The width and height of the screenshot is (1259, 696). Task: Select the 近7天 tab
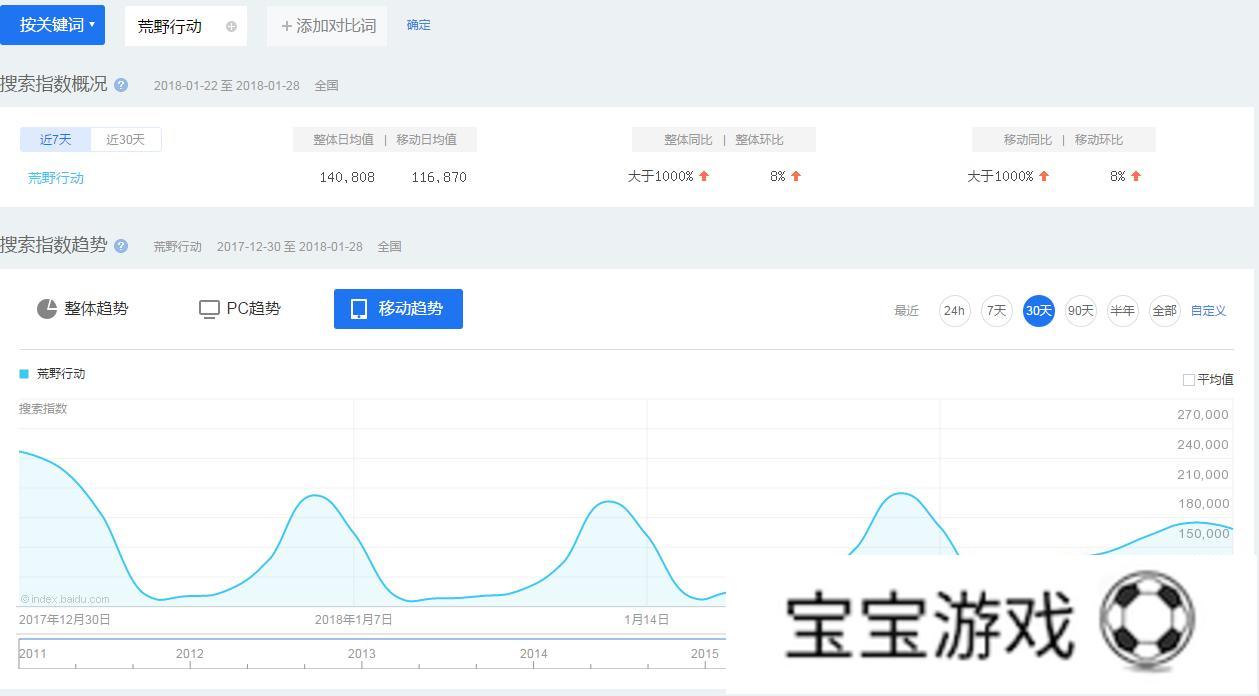(56, 140)
